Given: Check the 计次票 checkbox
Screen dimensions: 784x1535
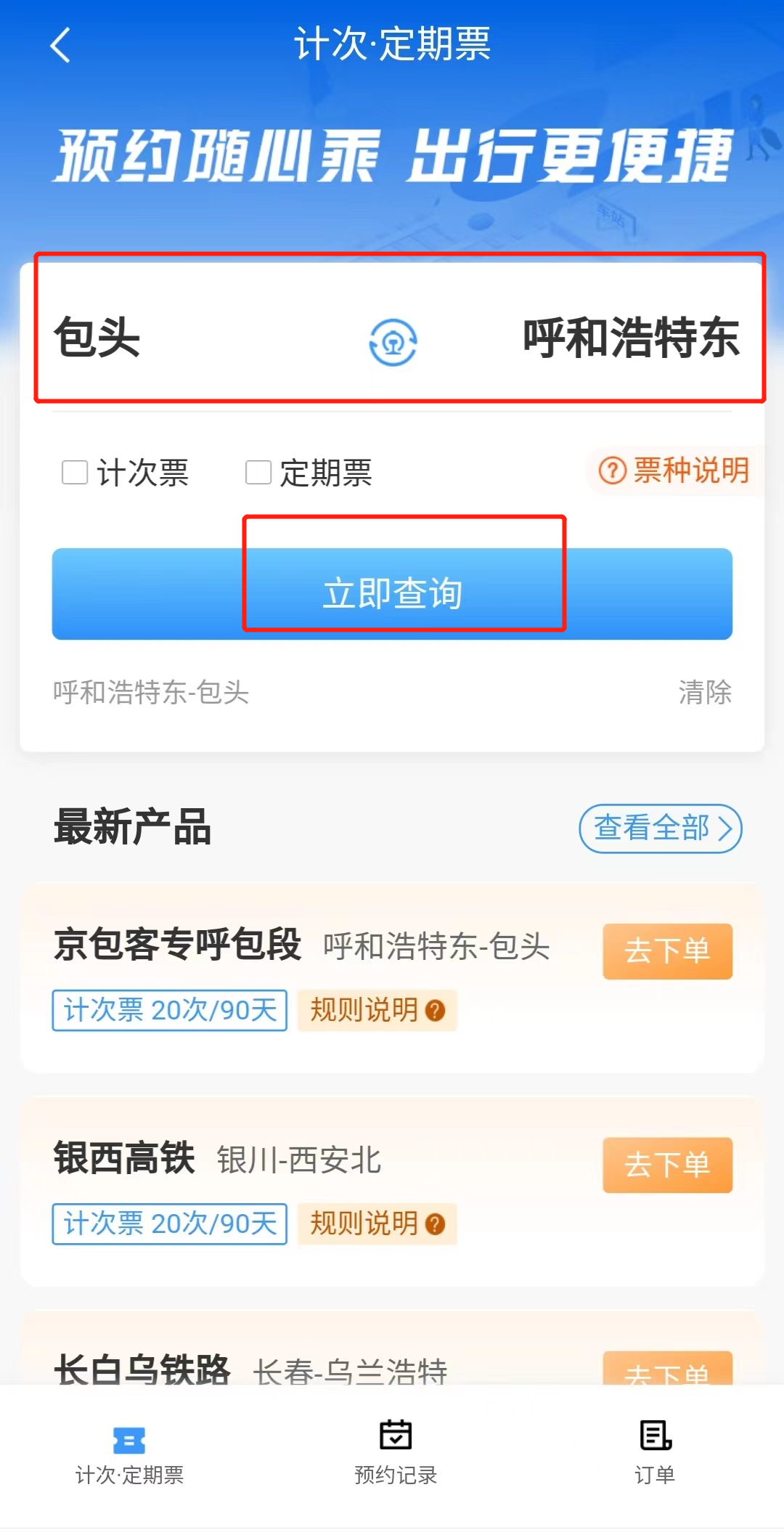Looking at the screenshot, I should [75, 473].
